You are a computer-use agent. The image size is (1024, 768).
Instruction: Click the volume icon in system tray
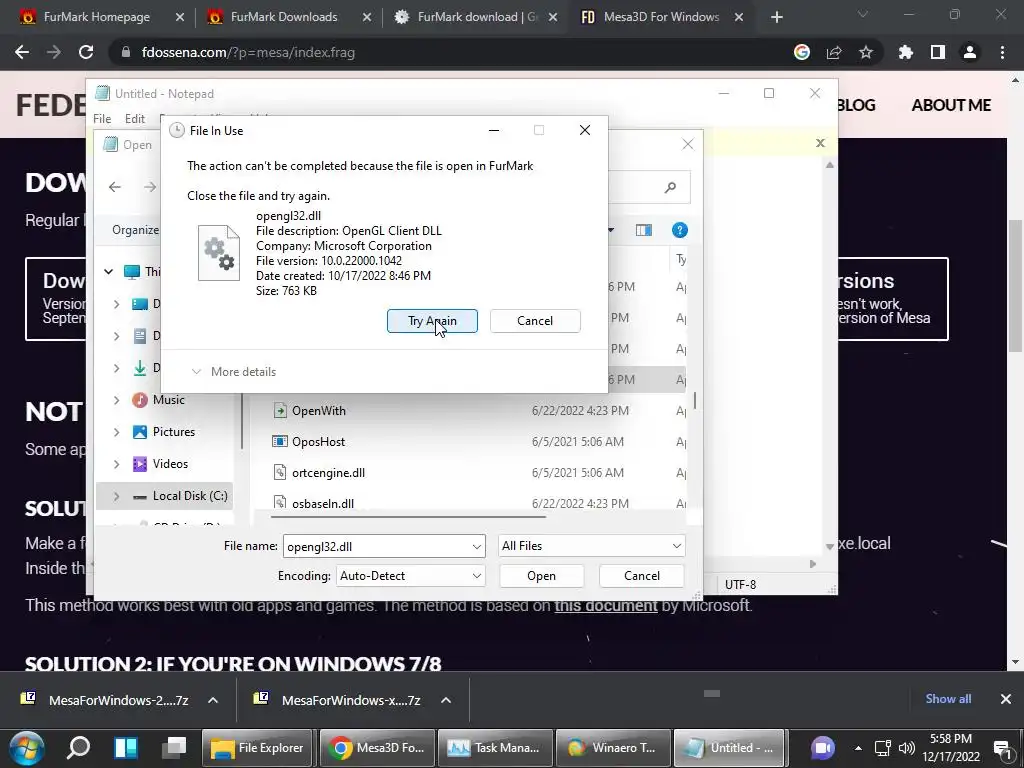906,748
